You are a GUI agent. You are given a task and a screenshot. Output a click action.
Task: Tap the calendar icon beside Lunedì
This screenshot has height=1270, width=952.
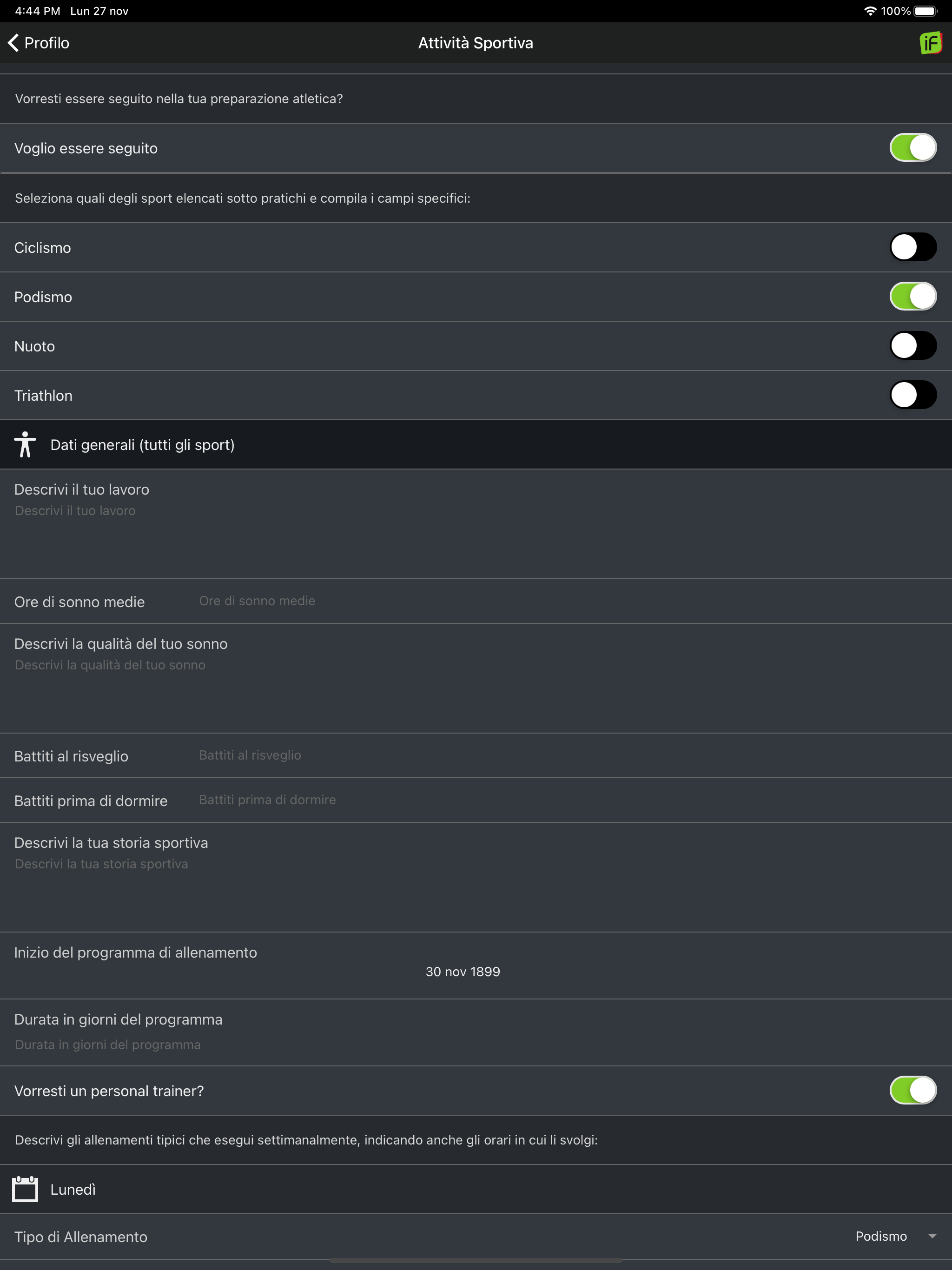(25, 1189)
